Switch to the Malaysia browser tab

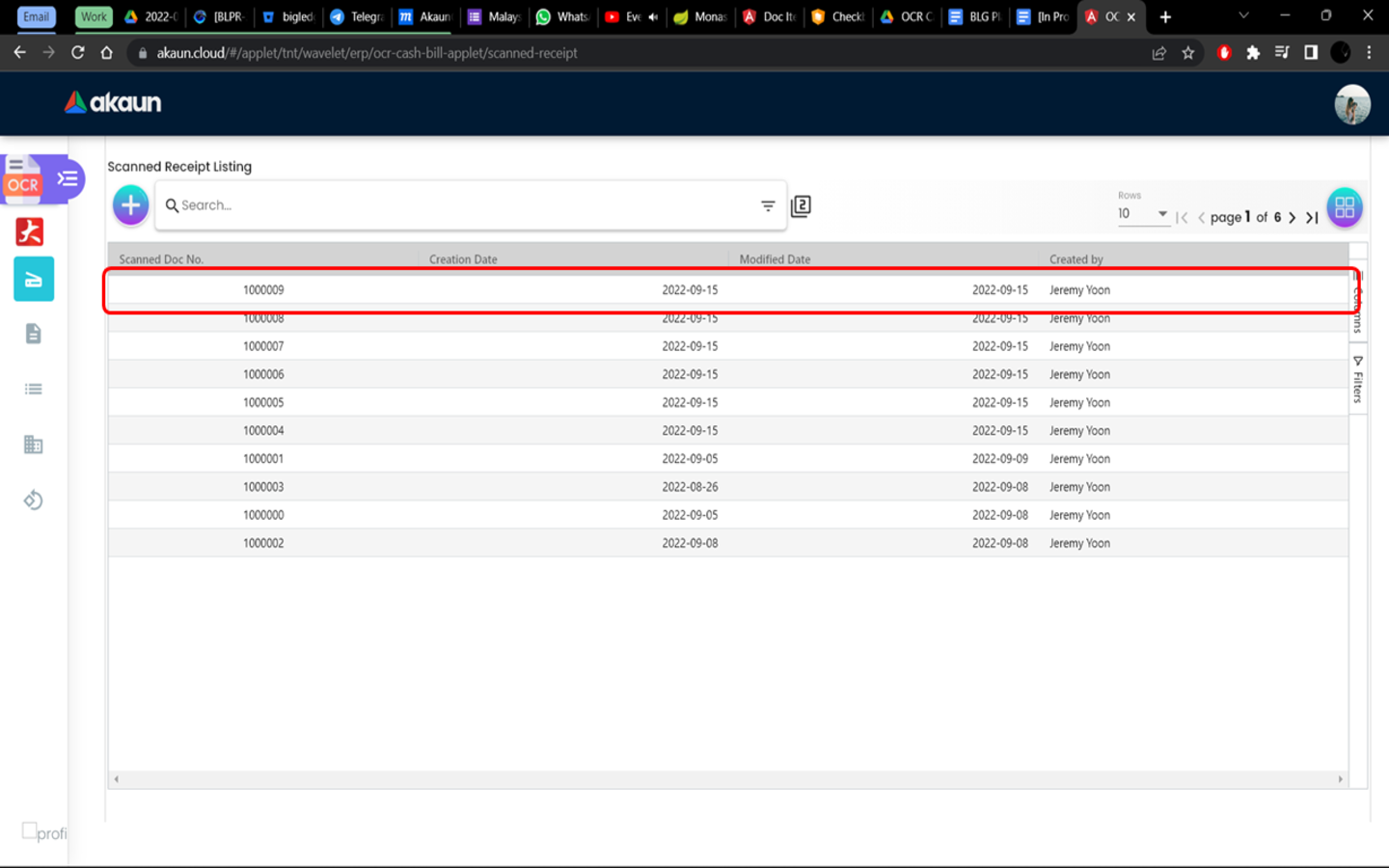(495, 16)
